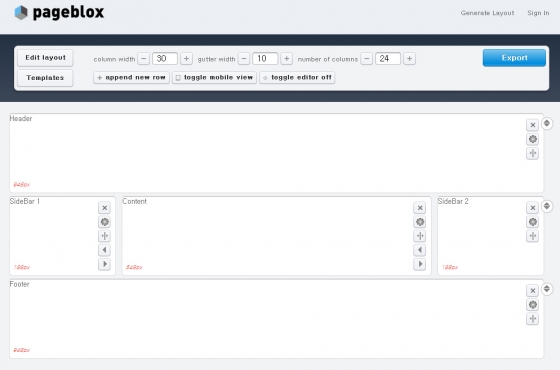Widen SideBar 1 with right arrow

point(104,264)
